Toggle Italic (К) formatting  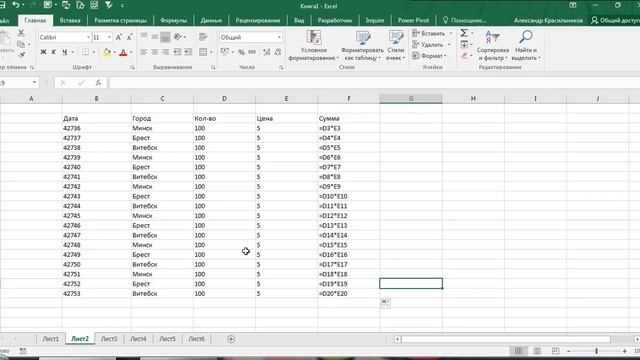[x=54, y=52]
